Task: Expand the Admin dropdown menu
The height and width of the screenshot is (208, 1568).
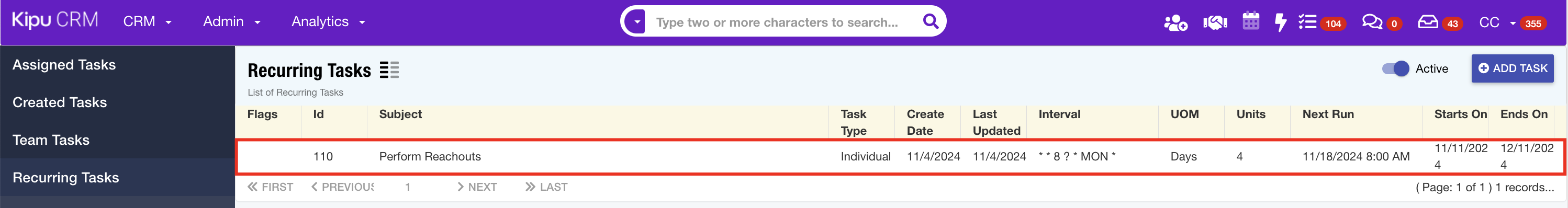Action: (231, 22)
